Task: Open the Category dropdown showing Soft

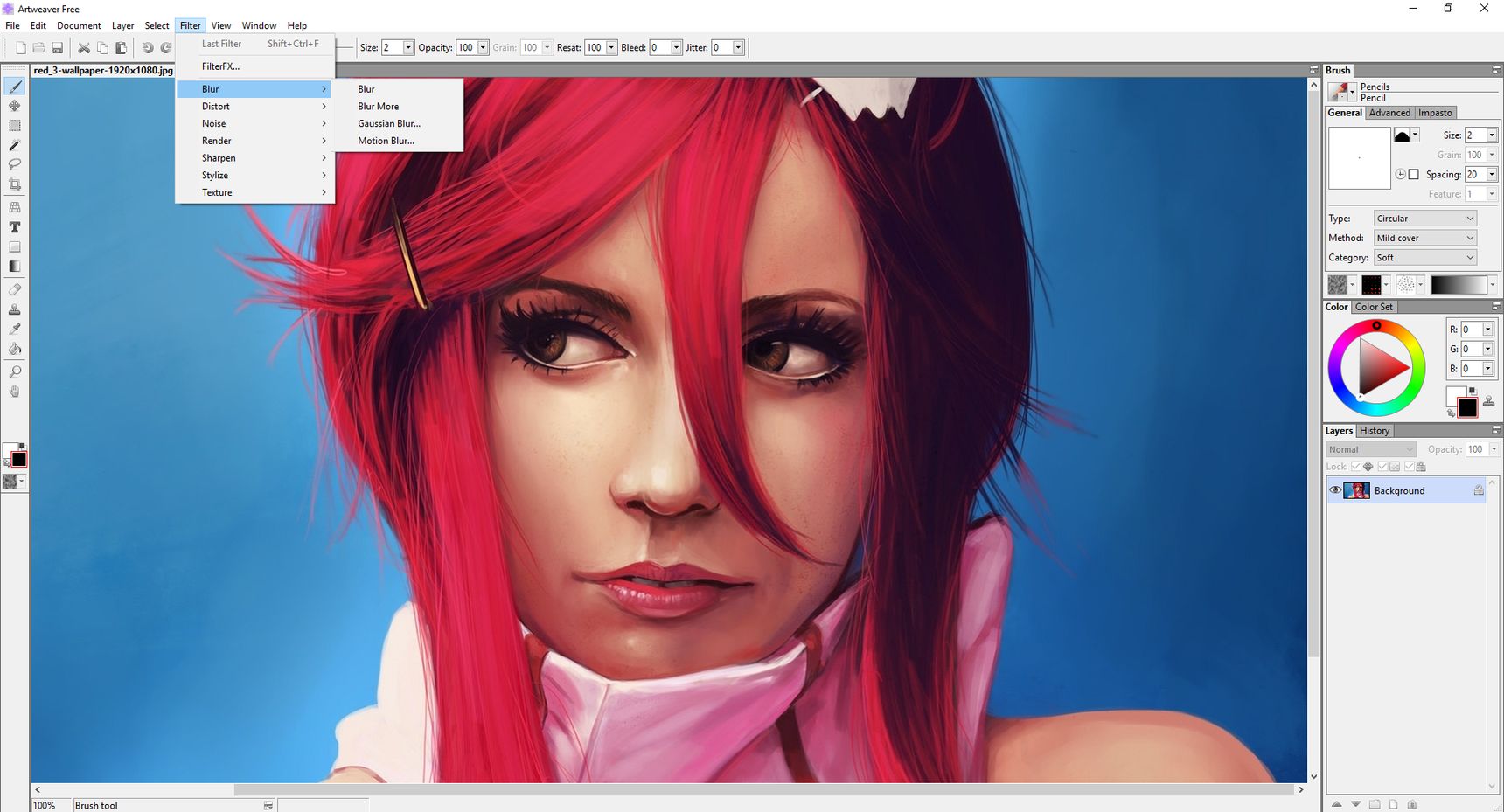Action: coord(1425,258)
